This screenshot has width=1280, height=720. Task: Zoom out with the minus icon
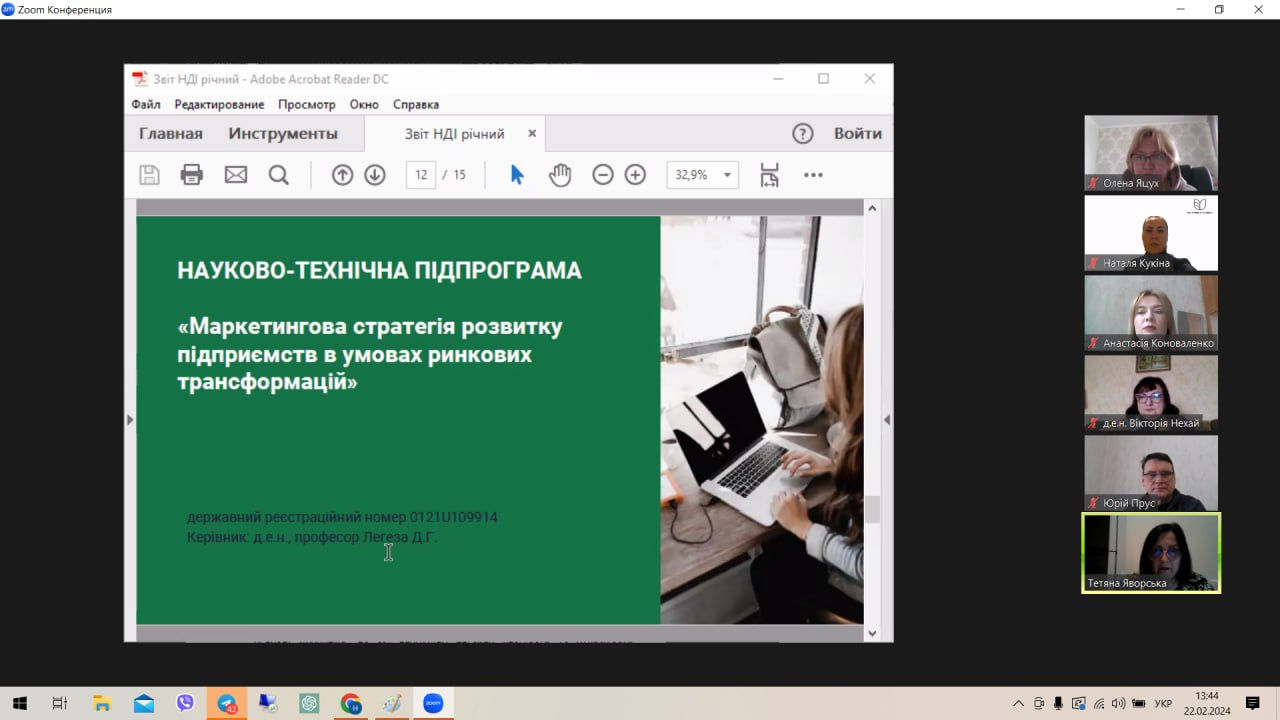tap(602, 175)
